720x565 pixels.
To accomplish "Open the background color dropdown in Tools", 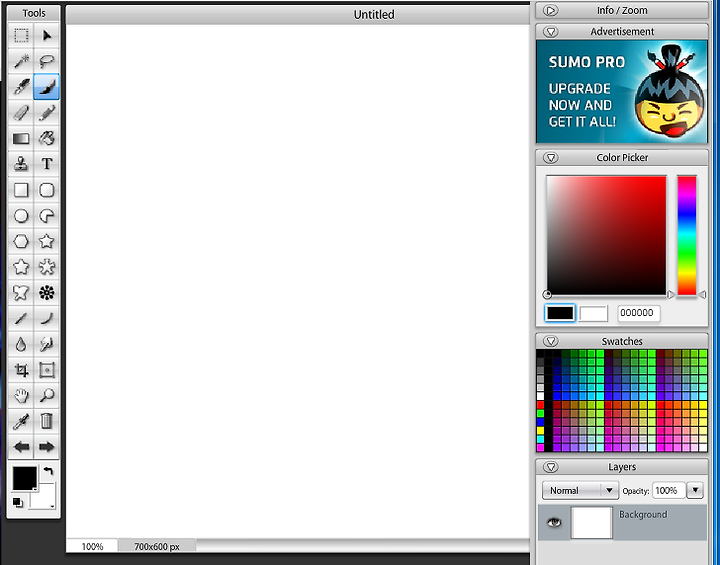I will 52,506.
